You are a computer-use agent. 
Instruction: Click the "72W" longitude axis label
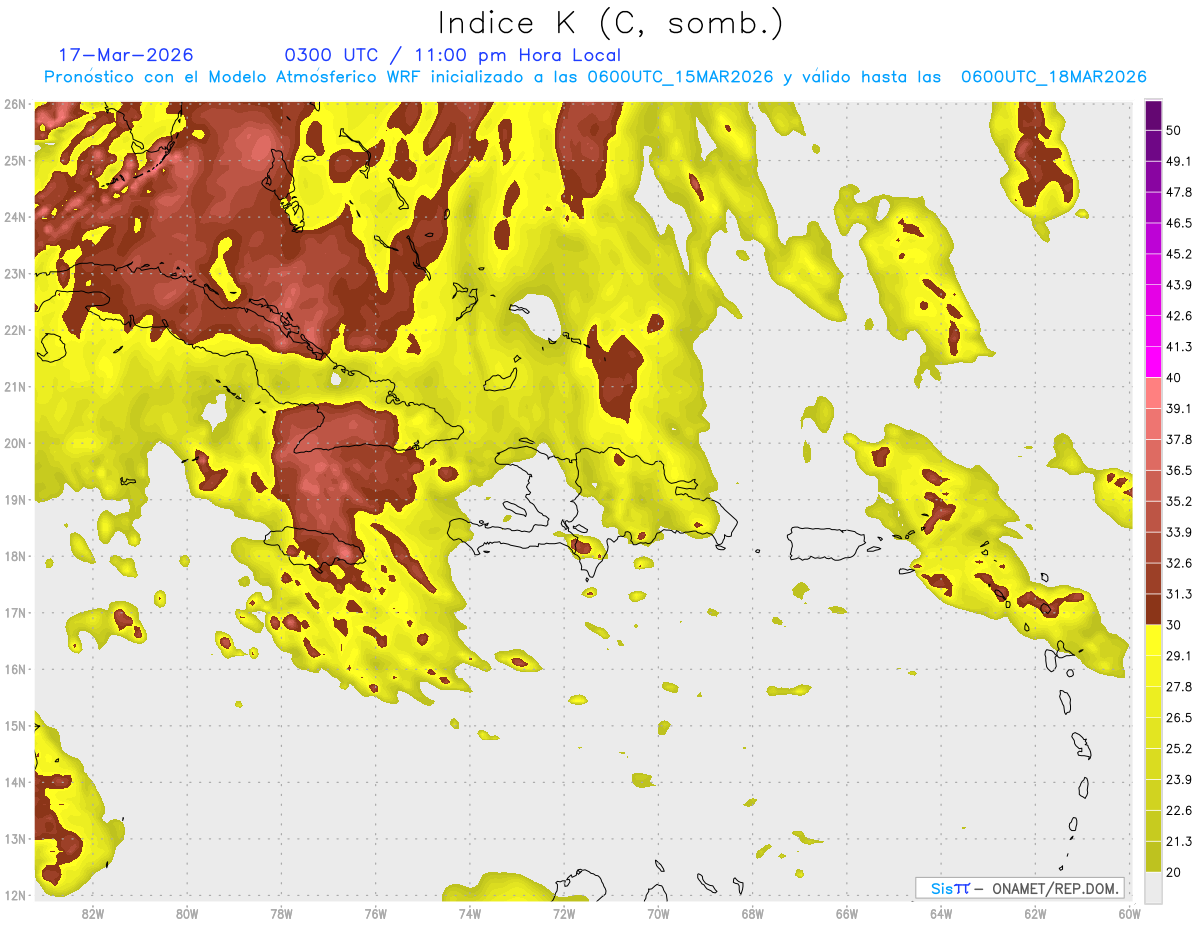click(564, 913)
